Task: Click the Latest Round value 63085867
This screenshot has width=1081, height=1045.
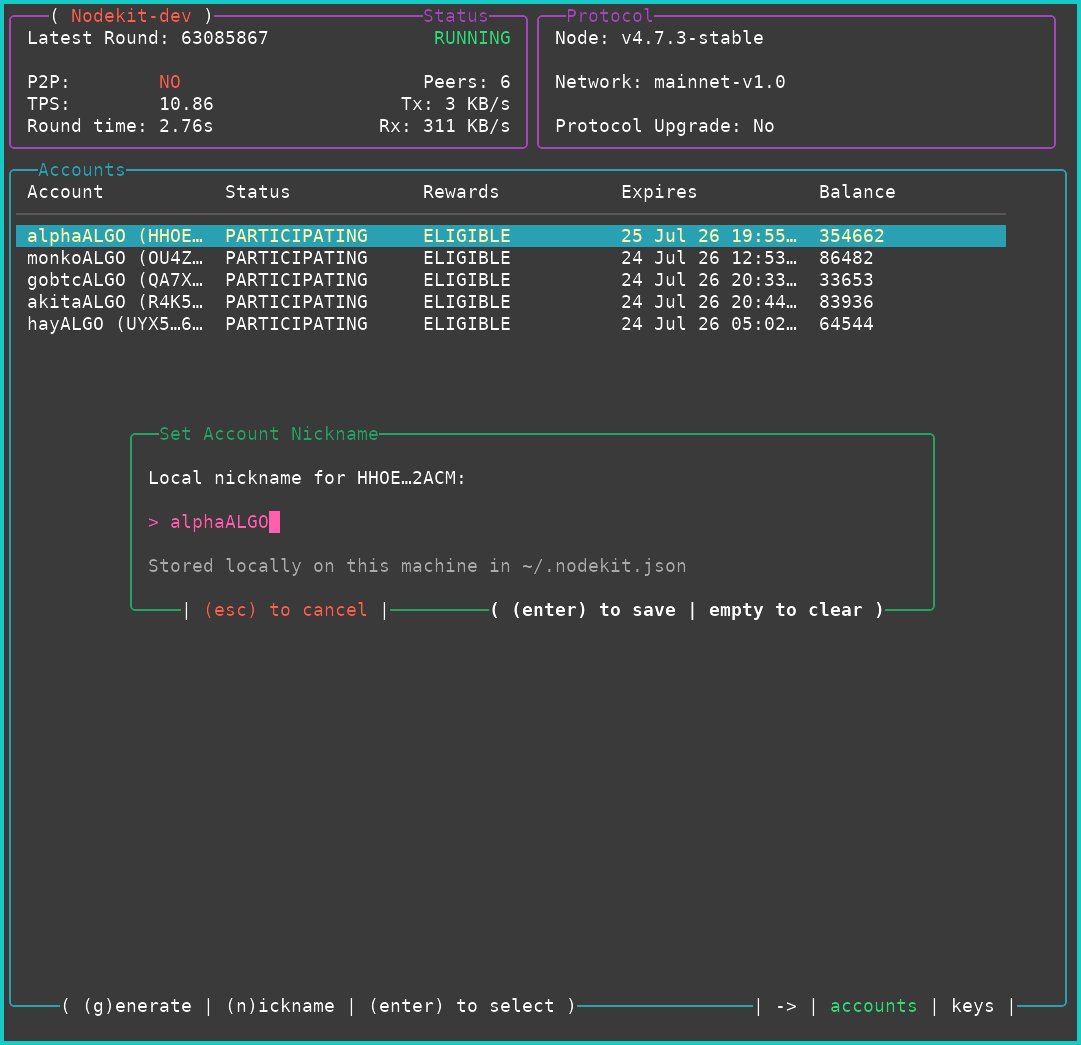Action: (x=224, y=38)
